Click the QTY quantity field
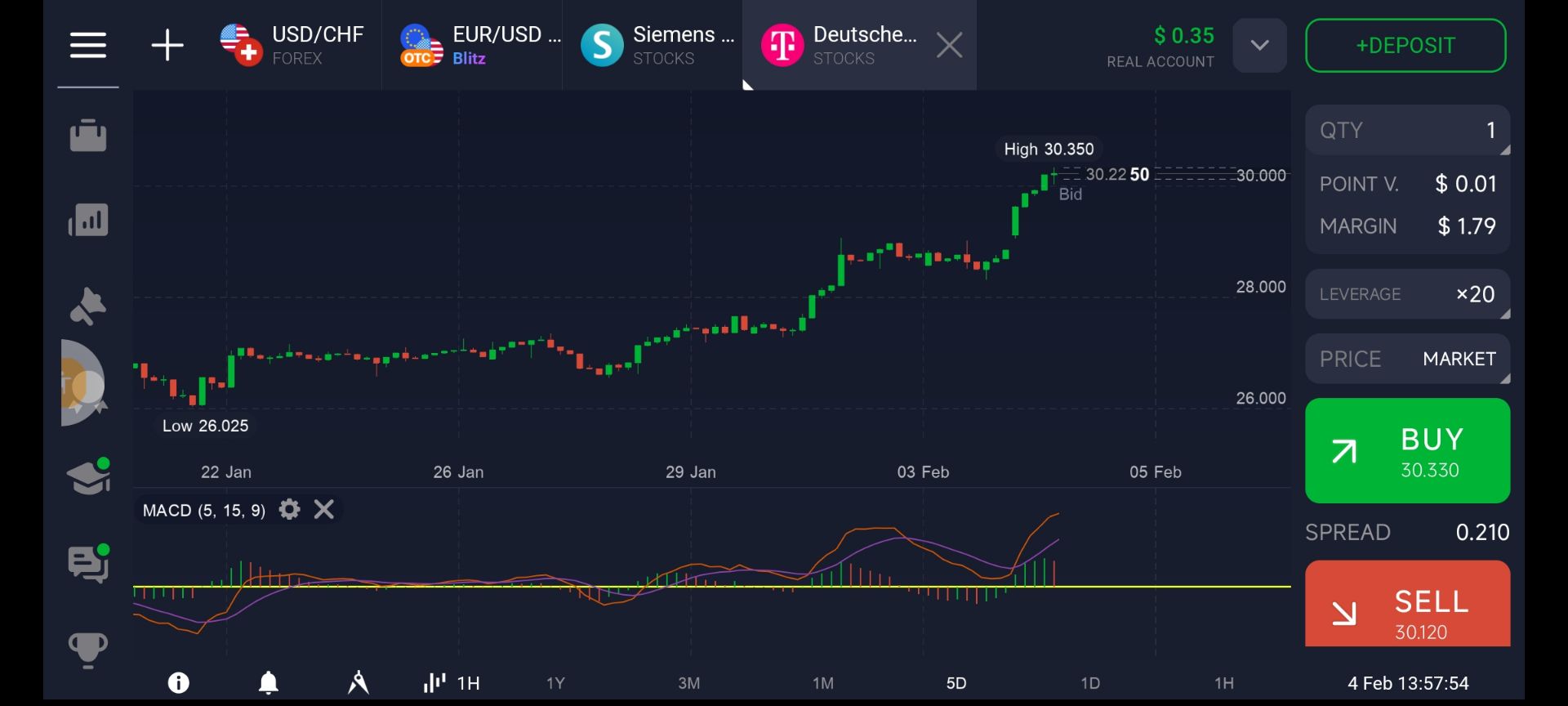Screen dimensions: 1568x706 [x=1407, y=131]
